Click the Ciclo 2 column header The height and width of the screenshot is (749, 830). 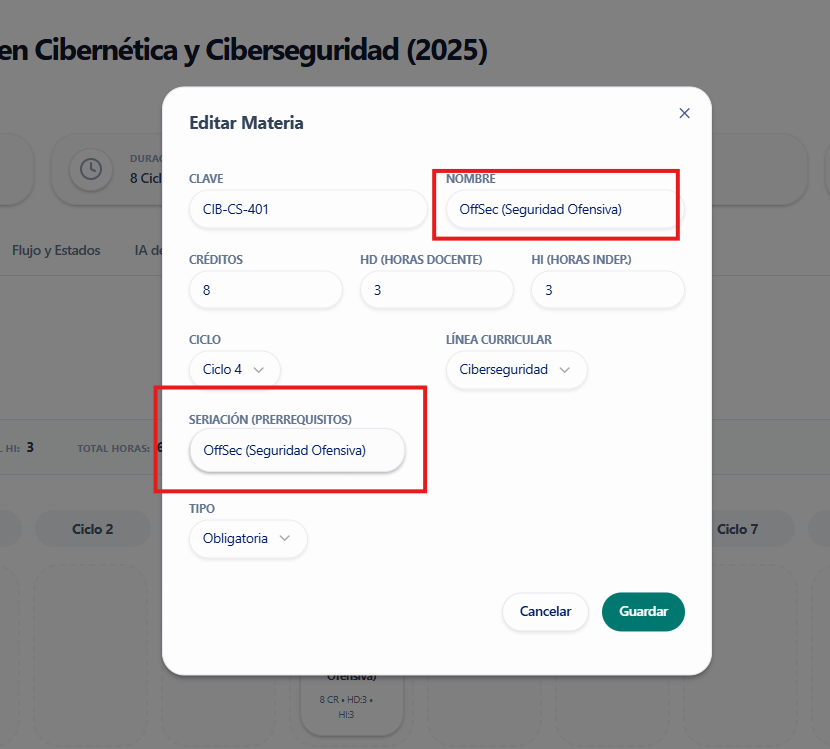92,529
